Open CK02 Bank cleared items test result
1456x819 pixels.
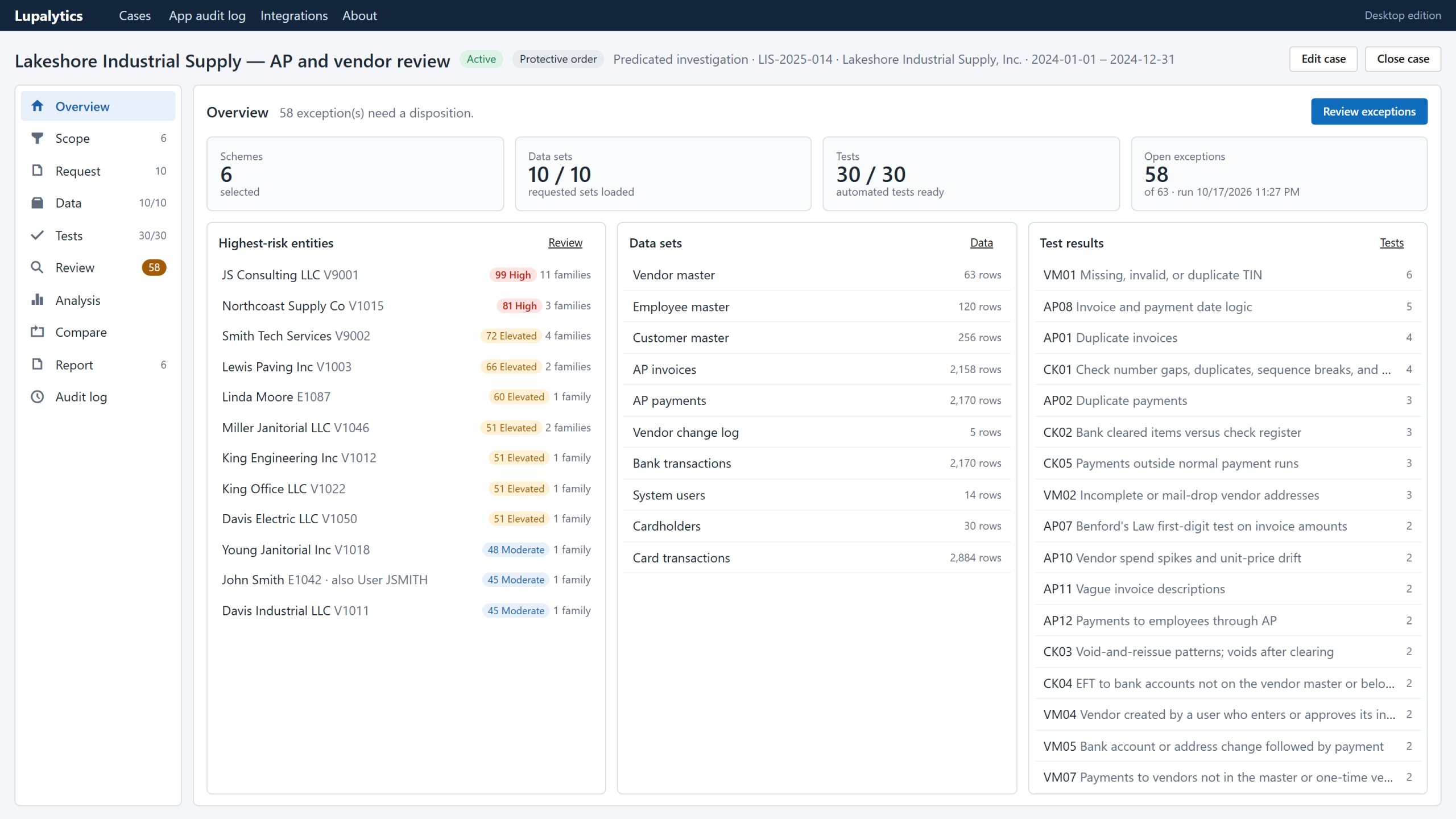point(1227,432)
